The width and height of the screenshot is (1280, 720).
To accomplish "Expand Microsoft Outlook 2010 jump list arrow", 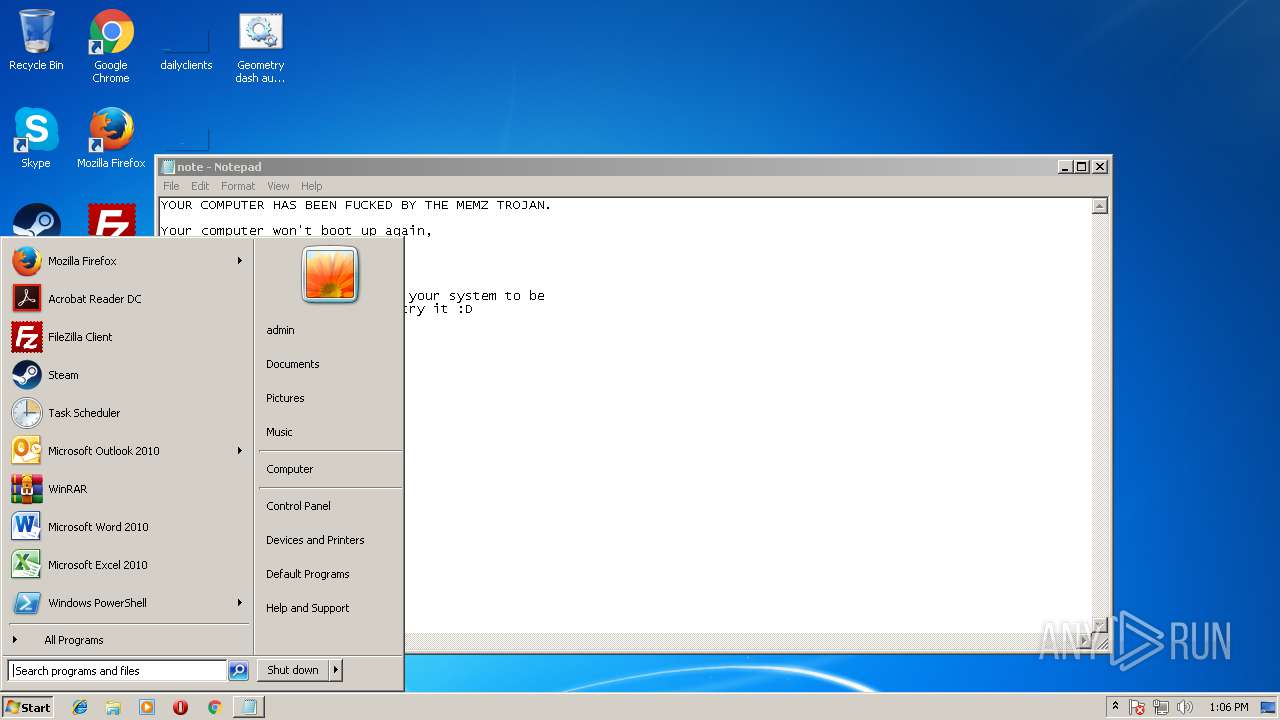I will (239, 451).
